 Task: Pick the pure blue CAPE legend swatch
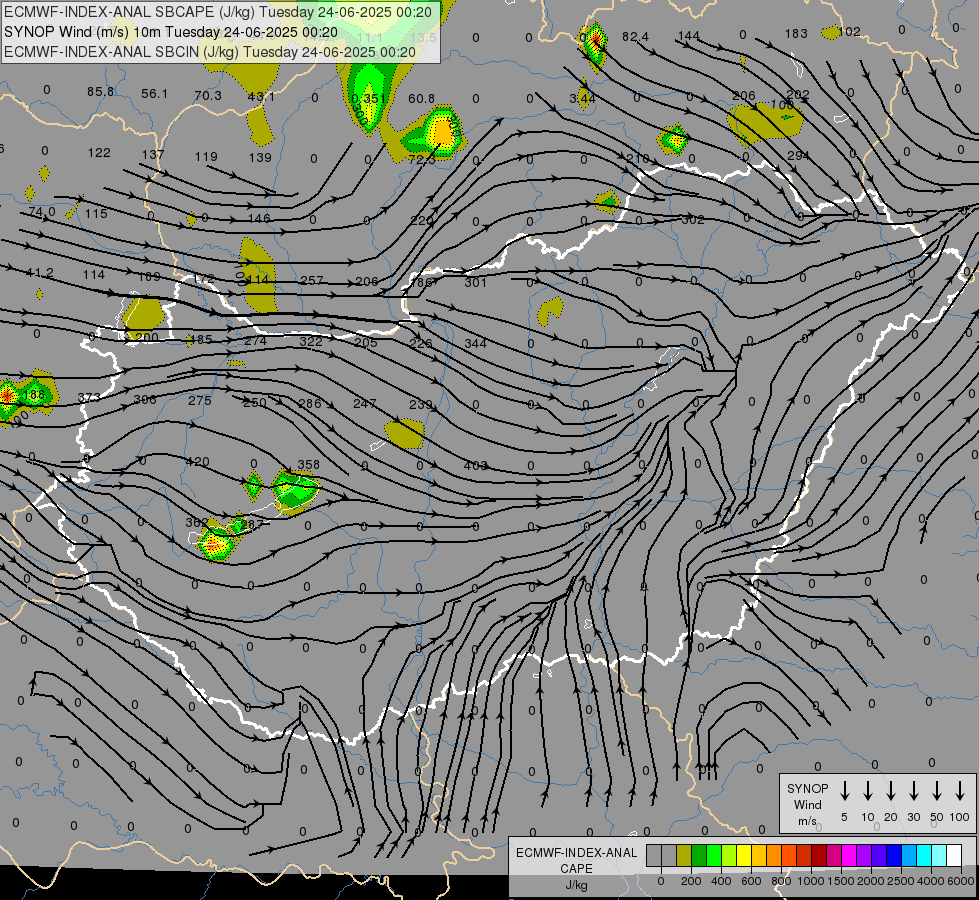(893, 856)
